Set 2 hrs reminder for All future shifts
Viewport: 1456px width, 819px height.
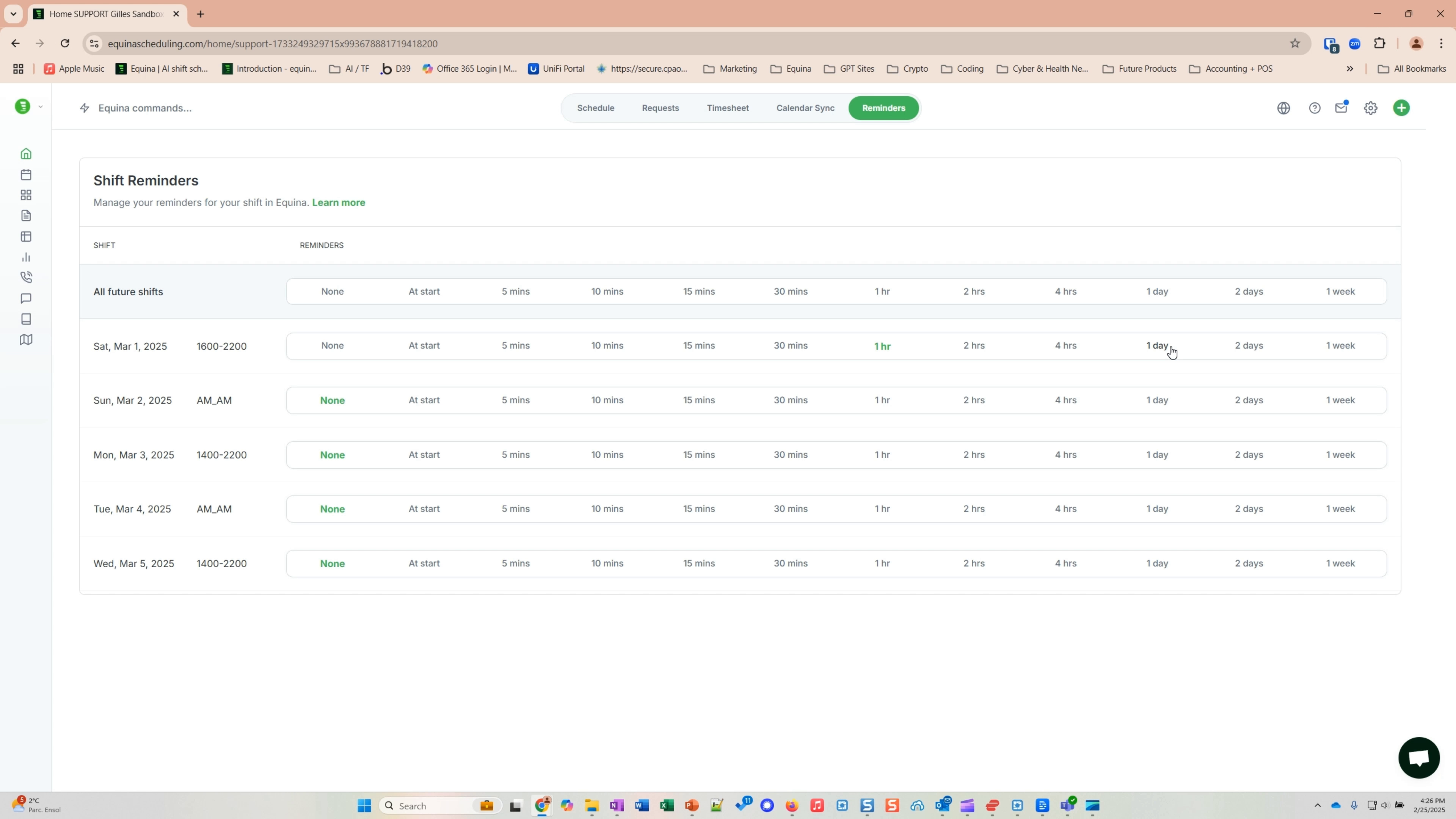[974, 291]
